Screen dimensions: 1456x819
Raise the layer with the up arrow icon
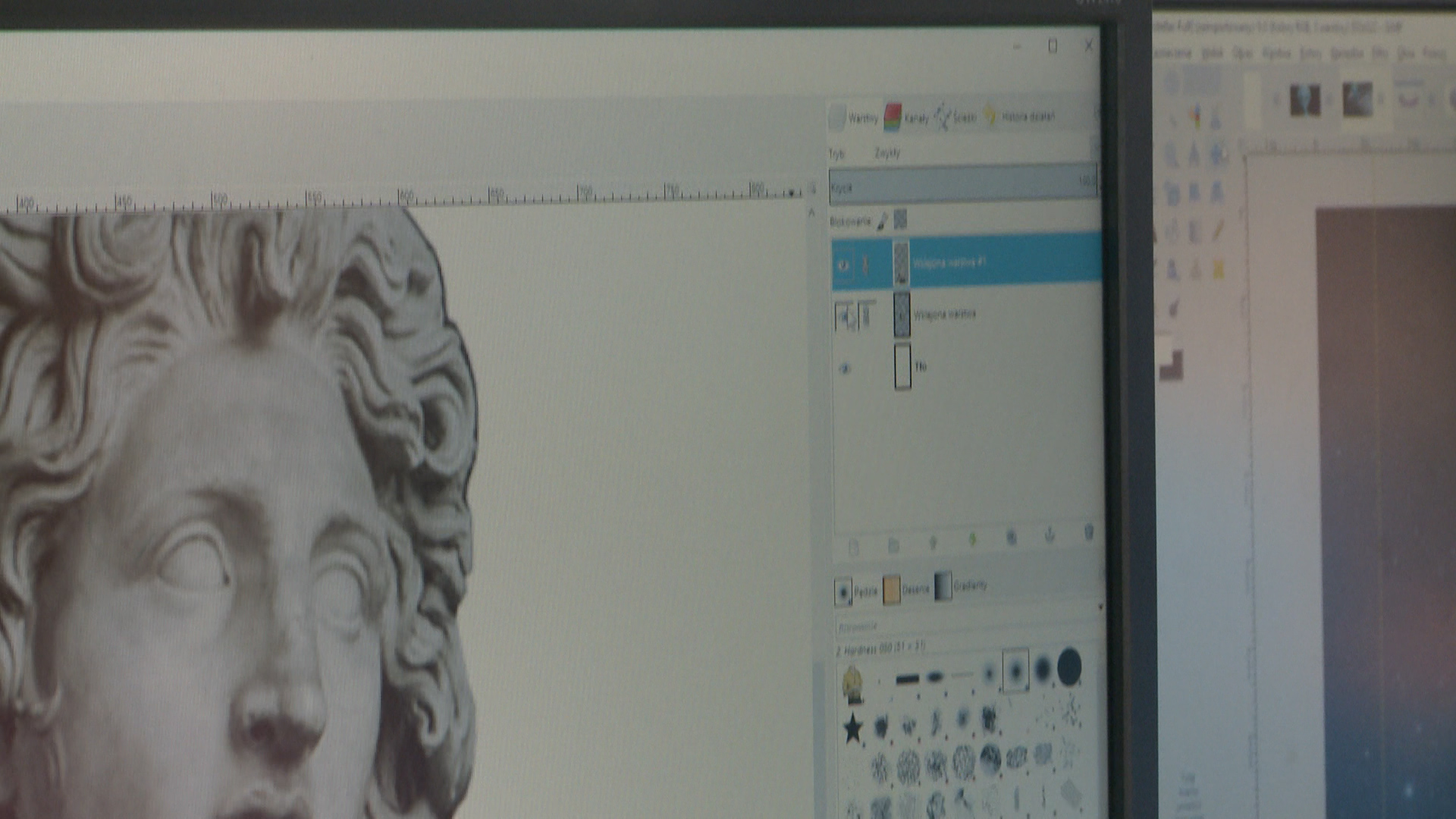933,542
